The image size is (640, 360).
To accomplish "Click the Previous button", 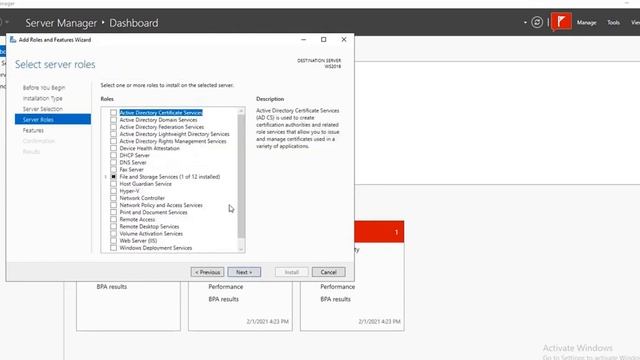I will [207, 272].
